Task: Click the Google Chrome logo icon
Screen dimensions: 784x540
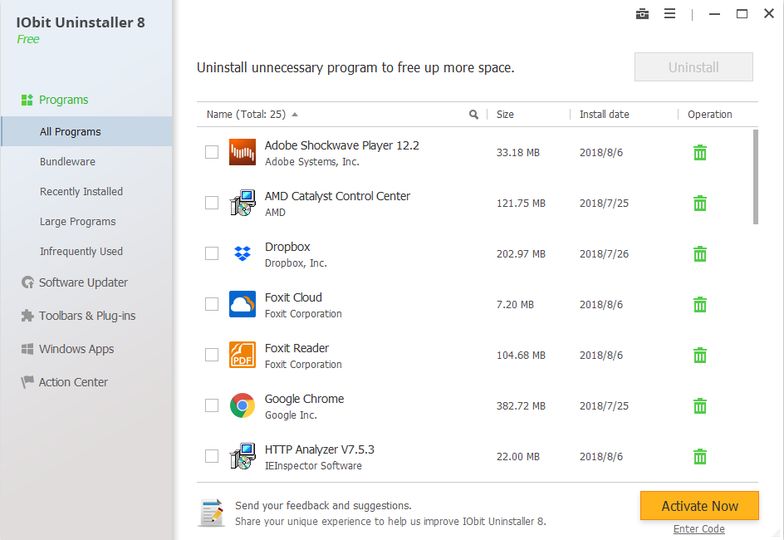Action: (242, 406)
